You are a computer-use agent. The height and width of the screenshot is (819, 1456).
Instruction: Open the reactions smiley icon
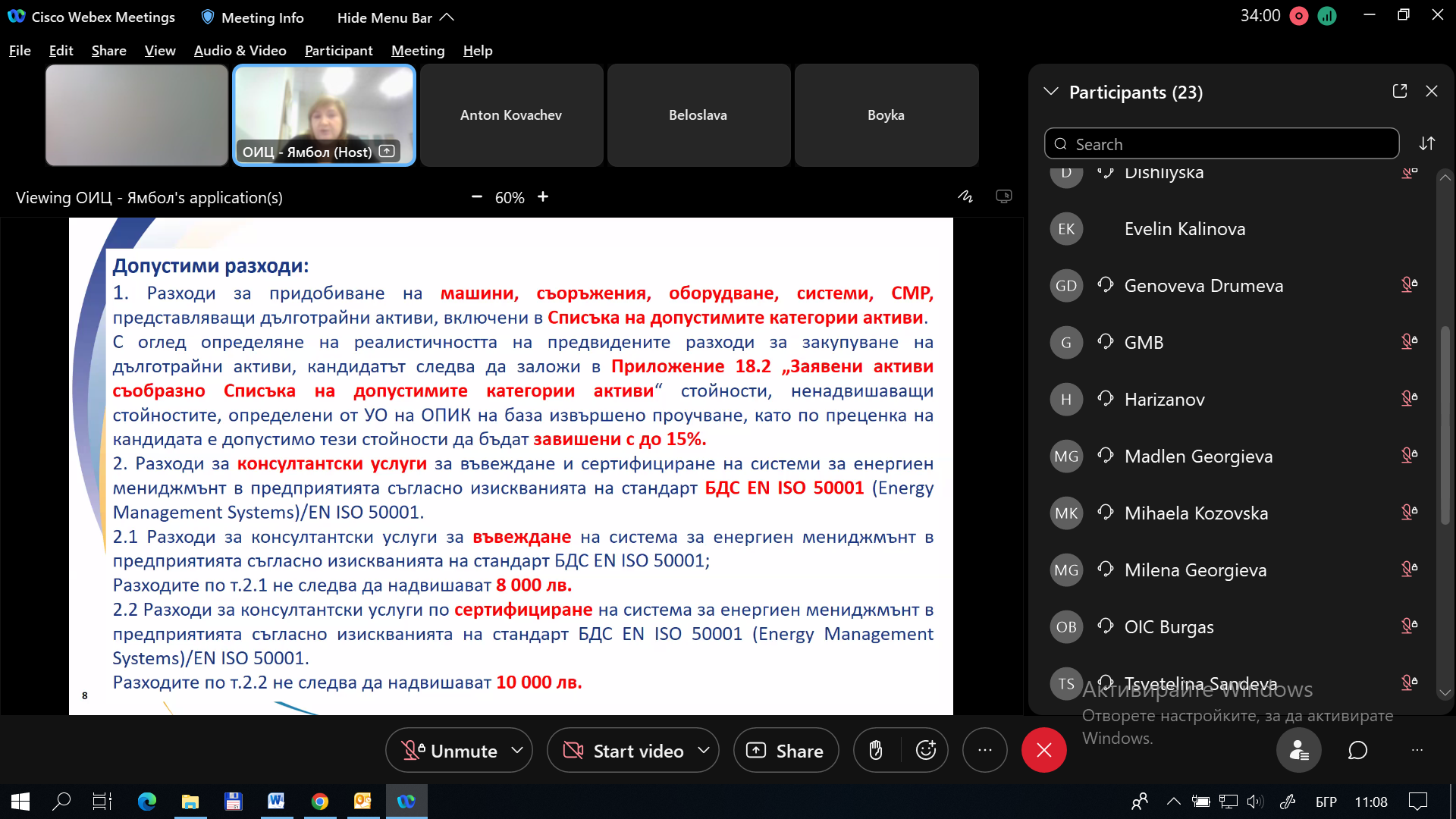coord(926,750)
